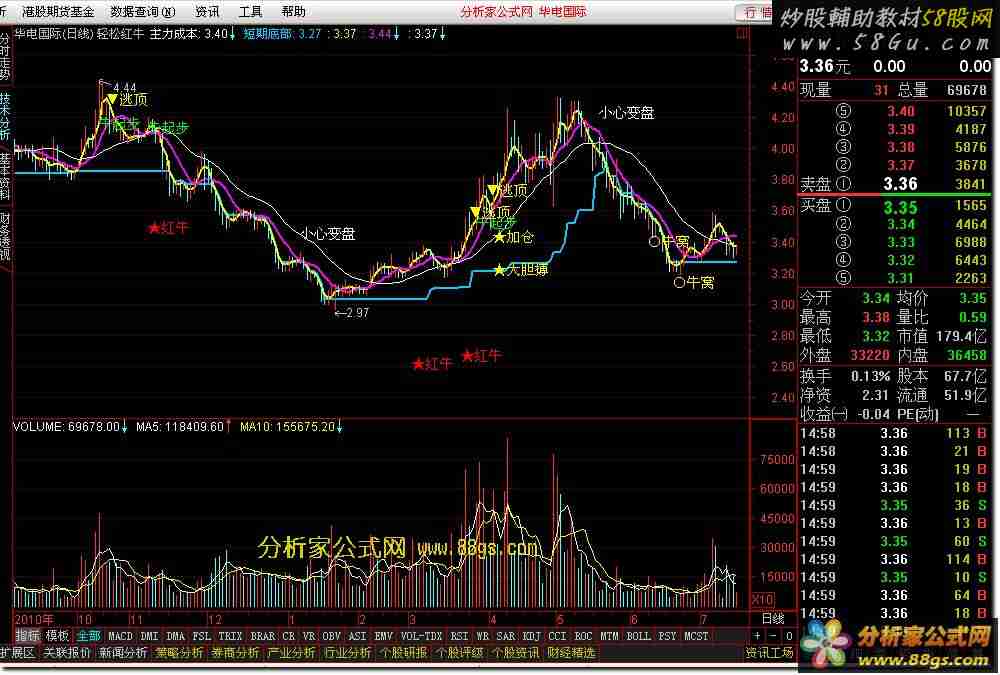Click the yellow 加仓 star marker
This screenshot has height=675, width=1000.
500,238
